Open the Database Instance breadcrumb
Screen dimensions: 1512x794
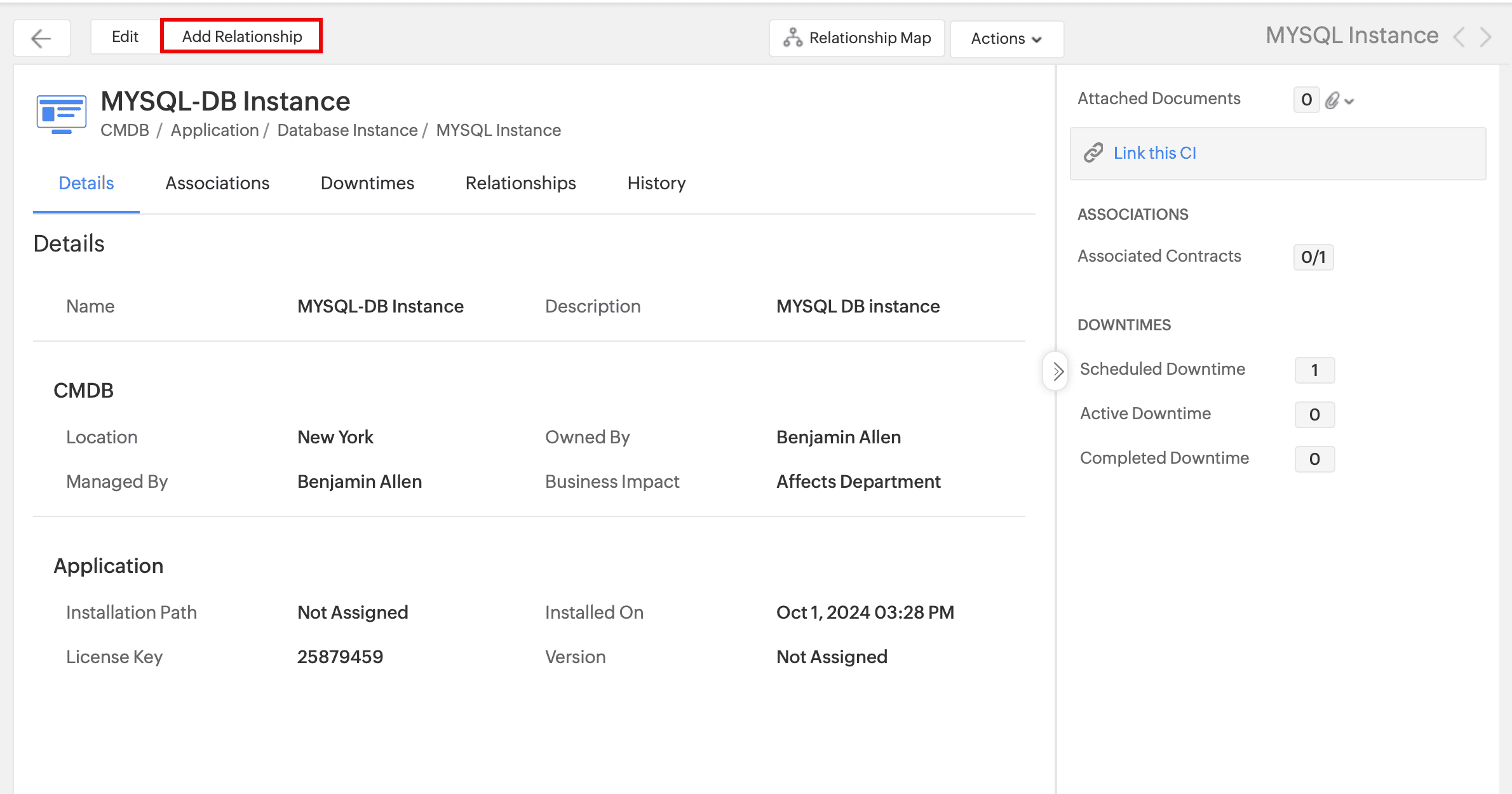coord(348,130)
